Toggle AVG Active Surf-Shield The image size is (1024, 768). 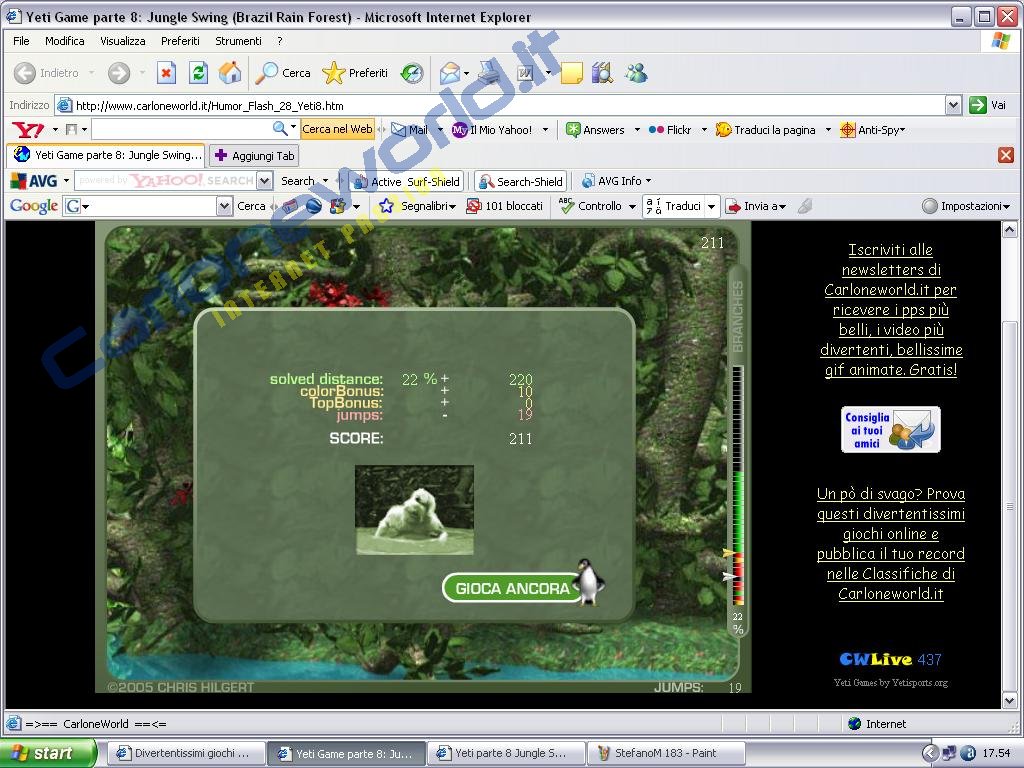pyautogui.click(x=407, y=182)
